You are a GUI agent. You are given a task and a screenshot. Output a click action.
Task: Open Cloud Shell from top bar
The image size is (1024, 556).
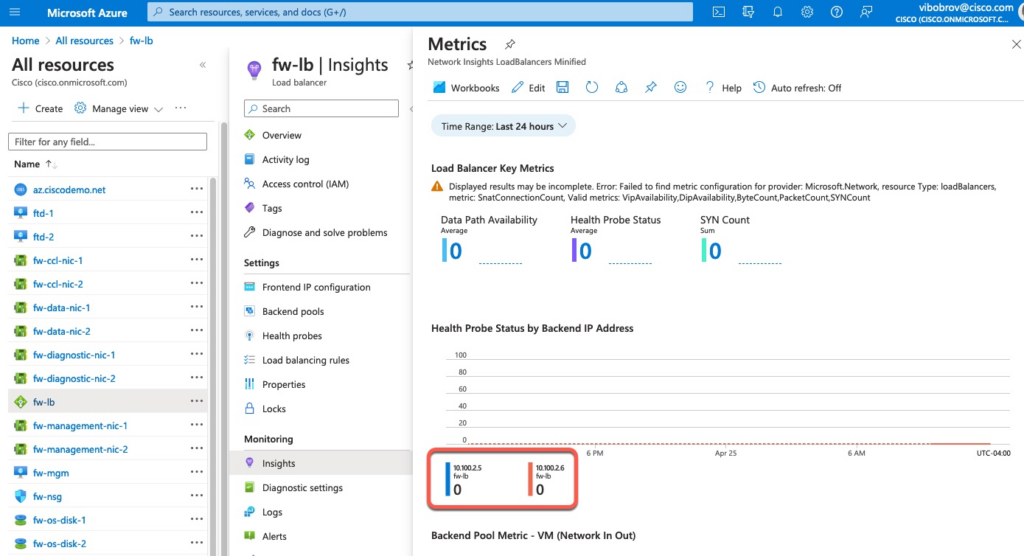[718, 12]
